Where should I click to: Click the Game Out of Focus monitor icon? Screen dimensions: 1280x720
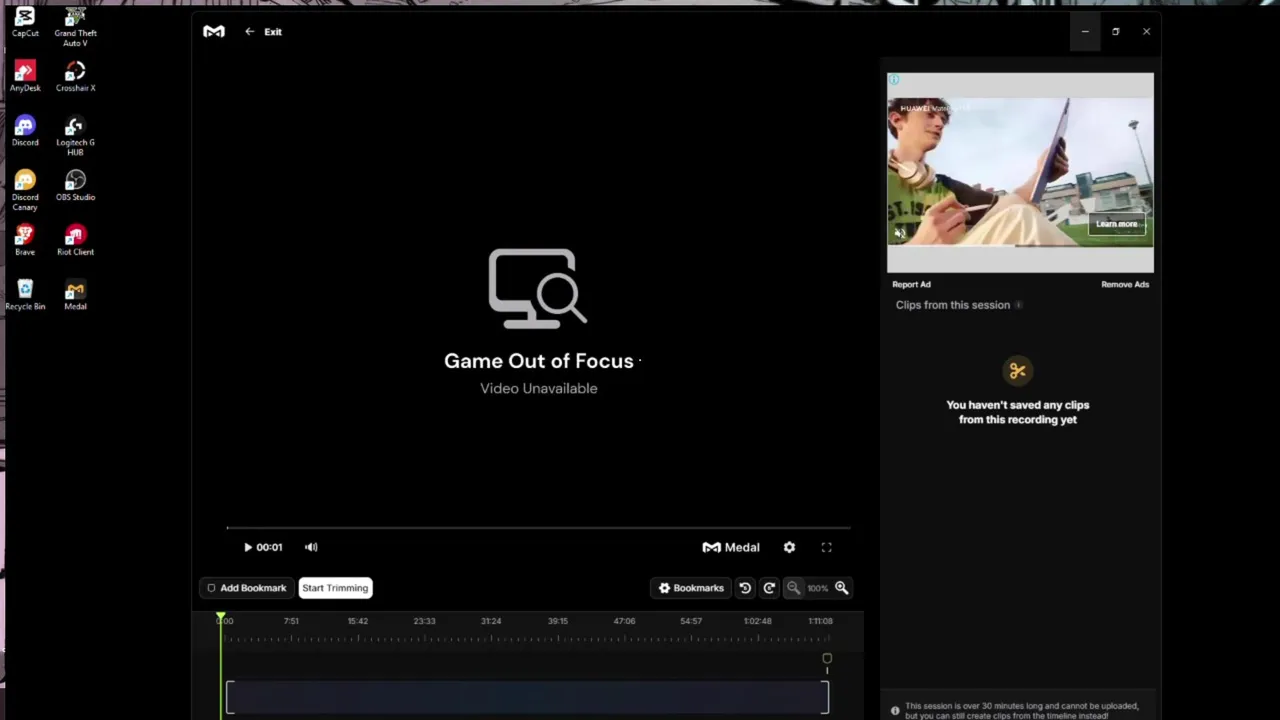coord(538,288)
